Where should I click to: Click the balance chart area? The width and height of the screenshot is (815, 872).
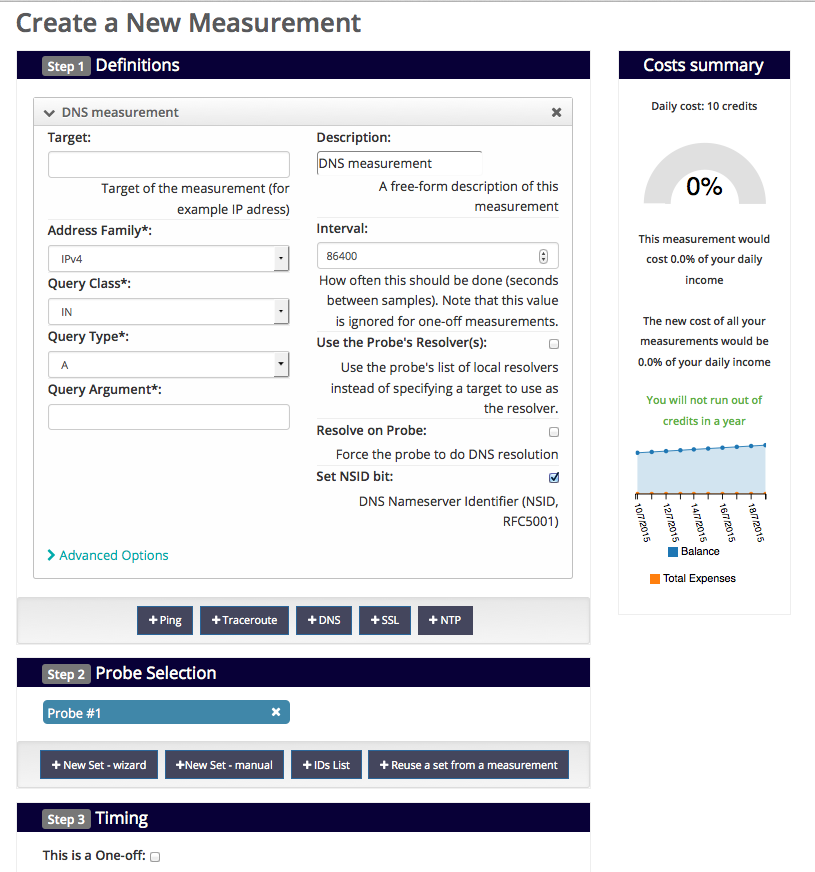(701, 470)
